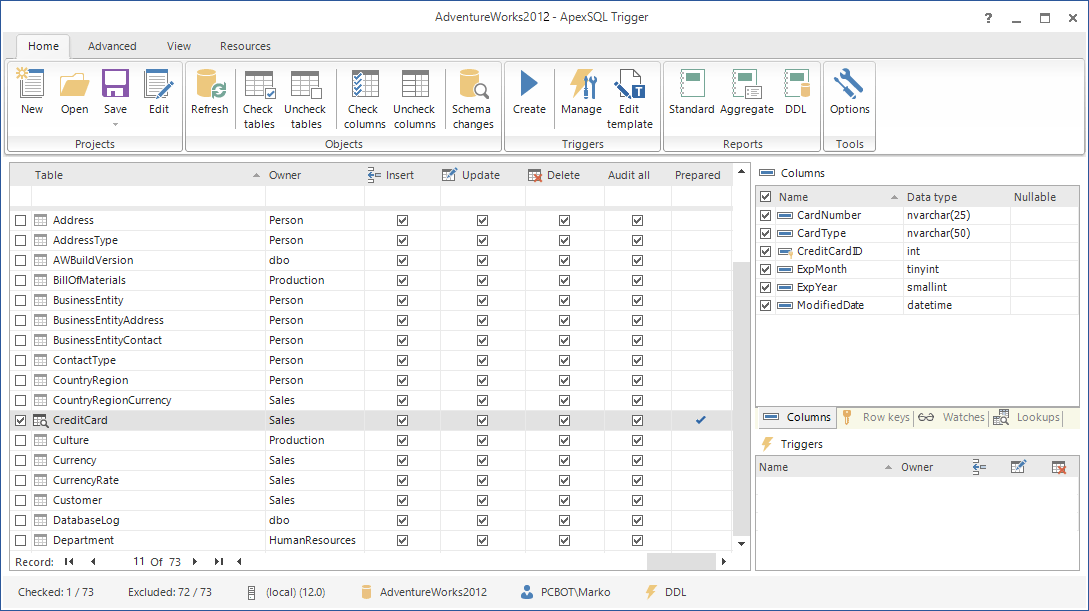The image size is (1089, 611).
Task: Click the Edit button in Projects group
Action: click(159, 95)
